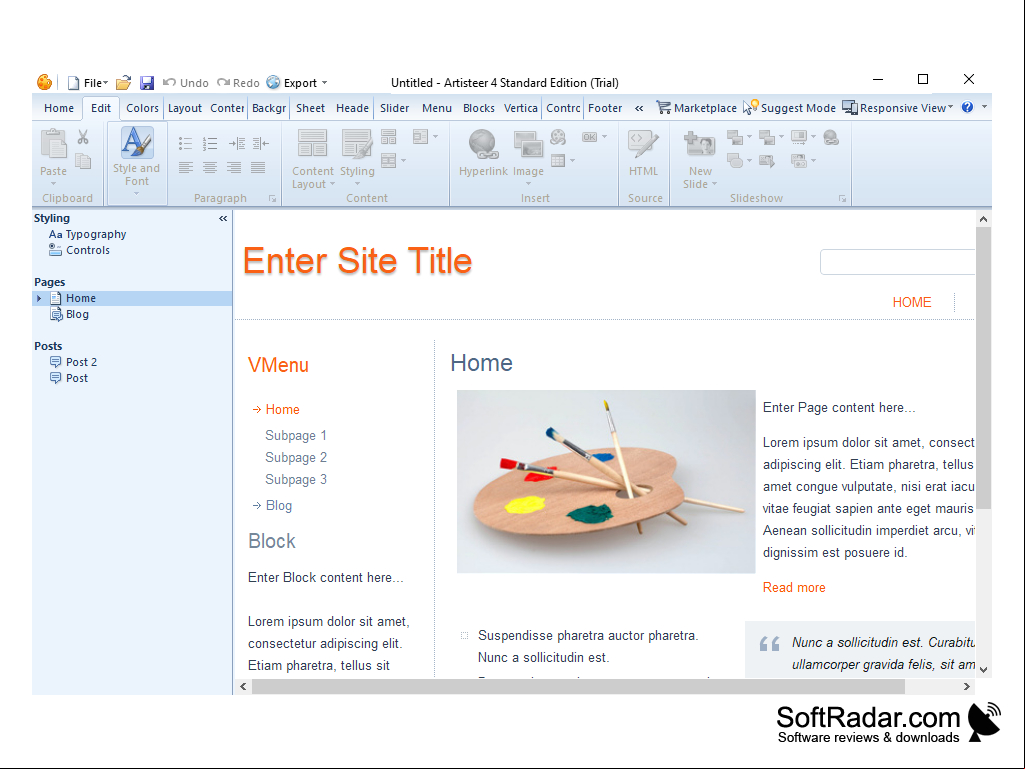This screenshot has width=1025, height=769.
Task: Switch to the Layout ribbon tab
Action: coord(184,109)
